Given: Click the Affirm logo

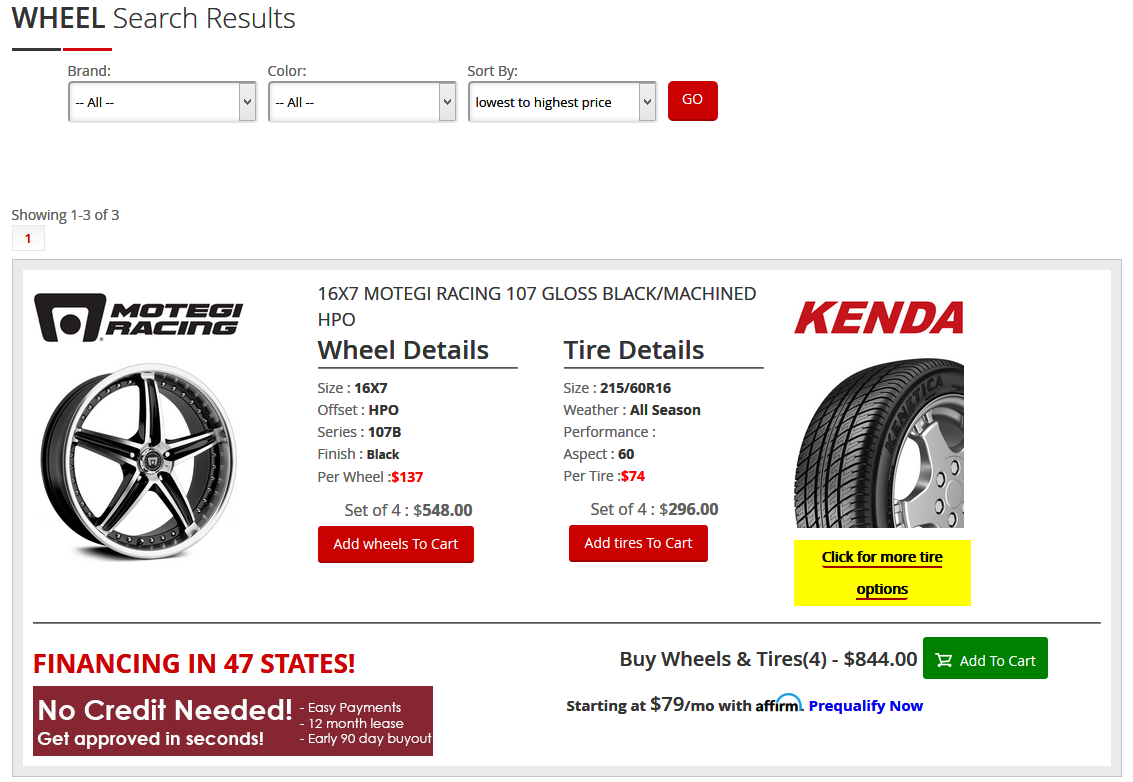Looking at the screenshot, I should (x=779, y=703).
